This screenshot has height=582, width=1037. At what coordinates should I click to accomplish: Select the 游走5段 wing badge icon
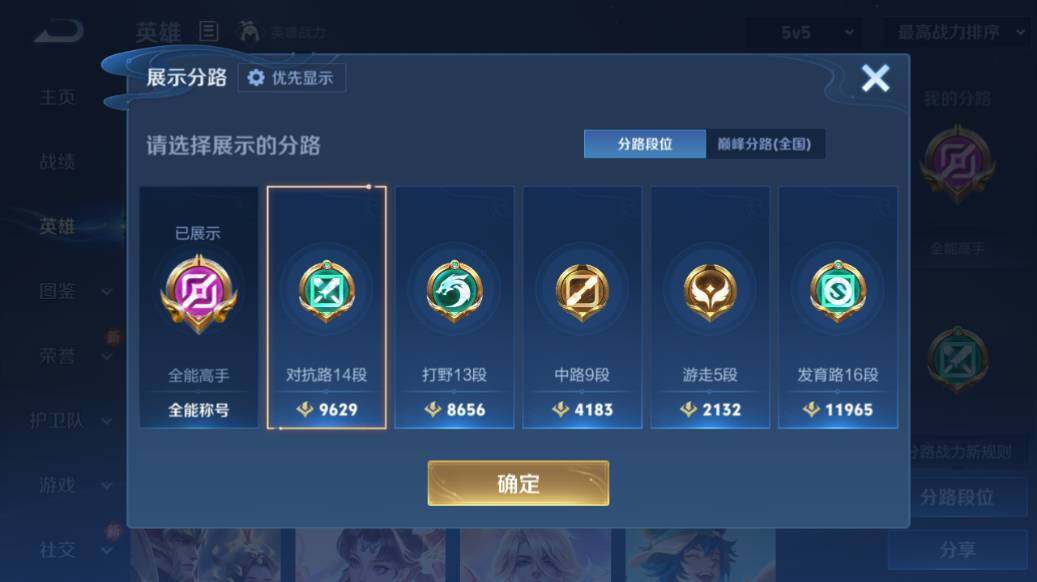(x=710, y=291)
